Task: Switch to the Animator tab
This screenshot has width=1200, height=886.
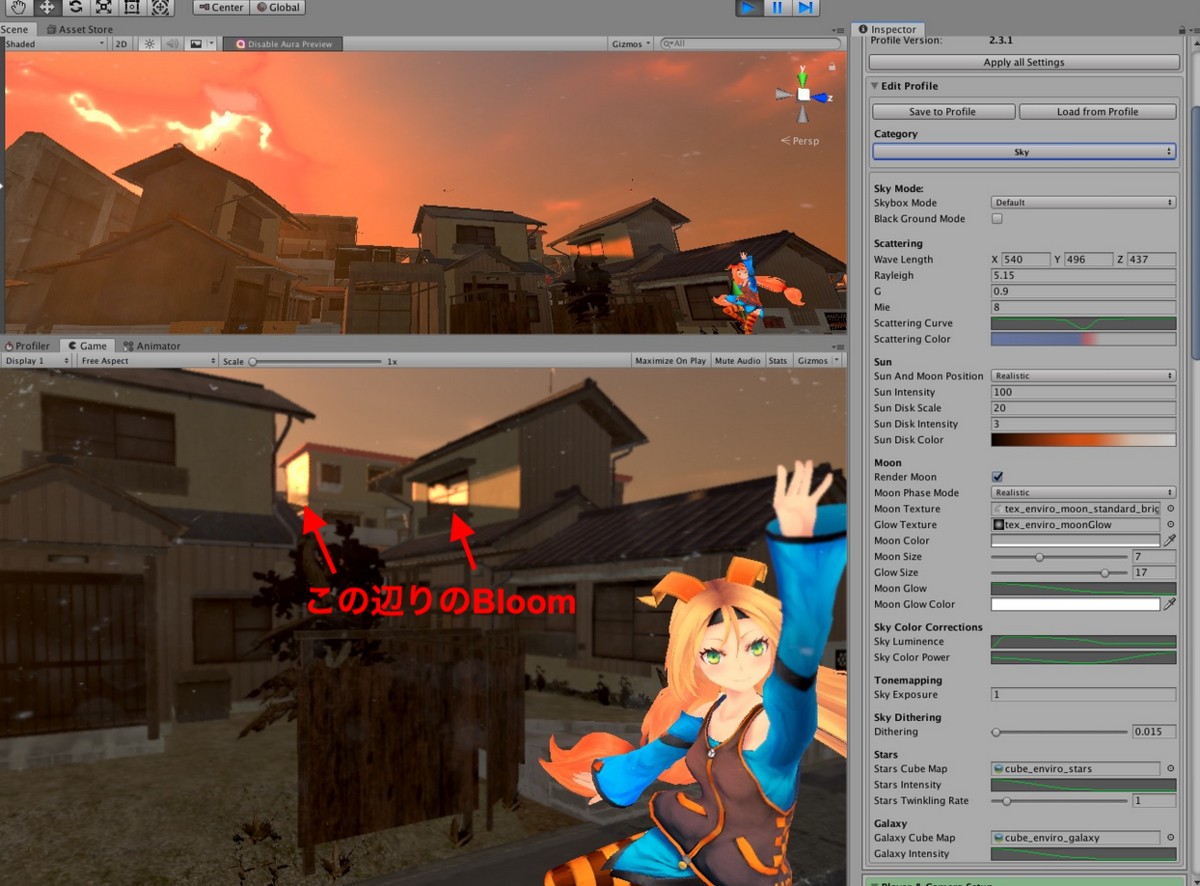Action: tap(152, 346)
